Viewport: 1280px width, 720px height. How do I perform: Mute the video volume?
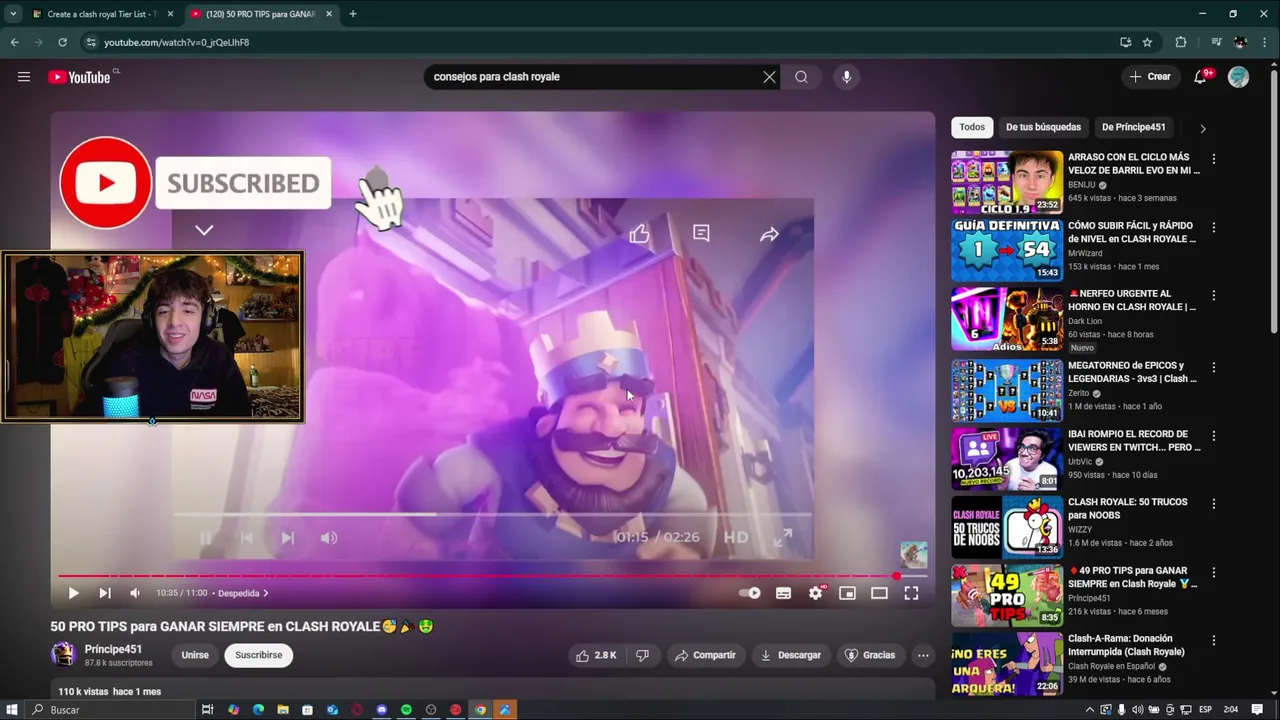[x=135, y=593]
